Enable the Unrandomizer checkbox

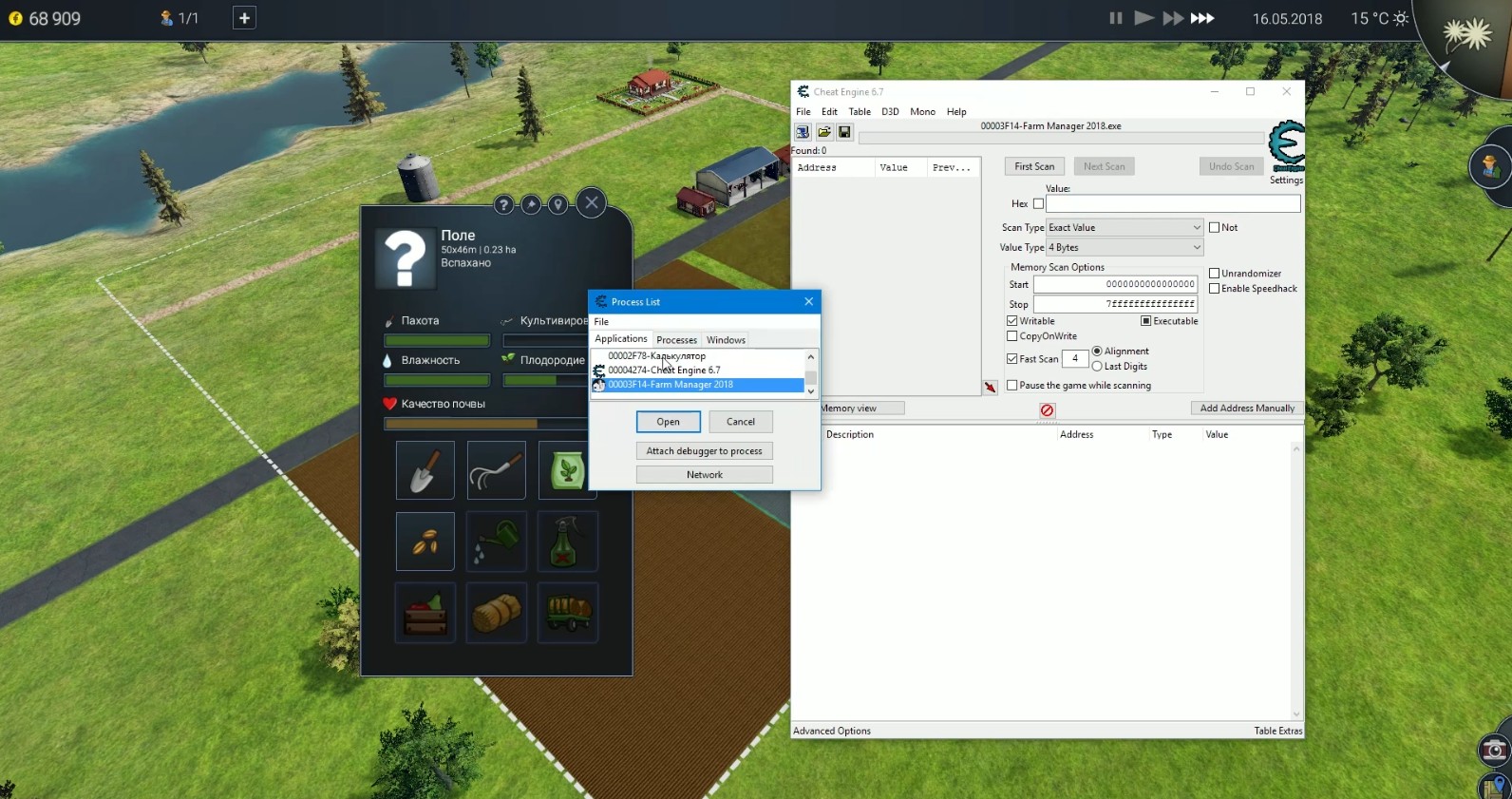(x=1214, y=274)
